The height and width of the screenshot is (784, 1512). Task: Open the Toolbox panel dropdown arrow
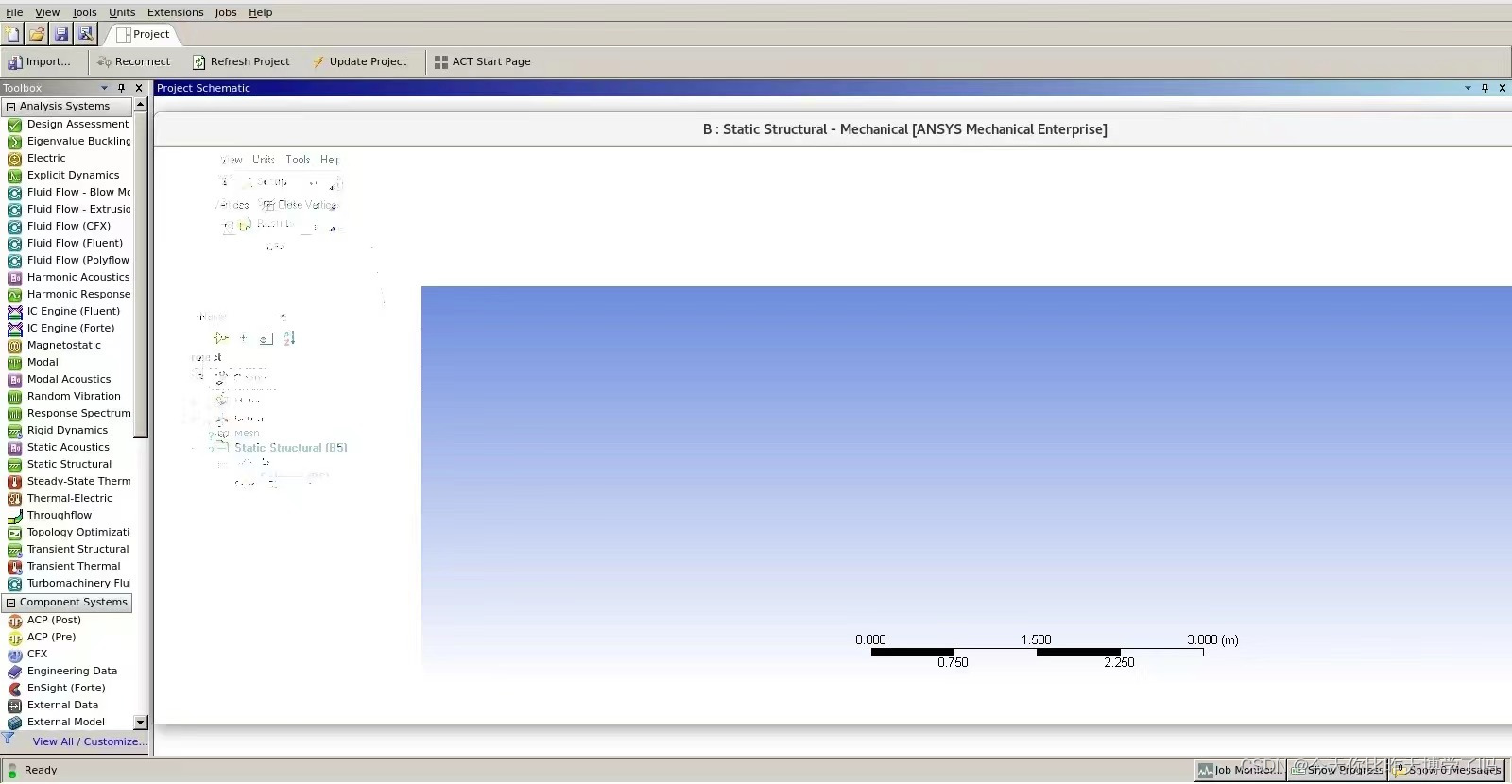pos(104,88)
